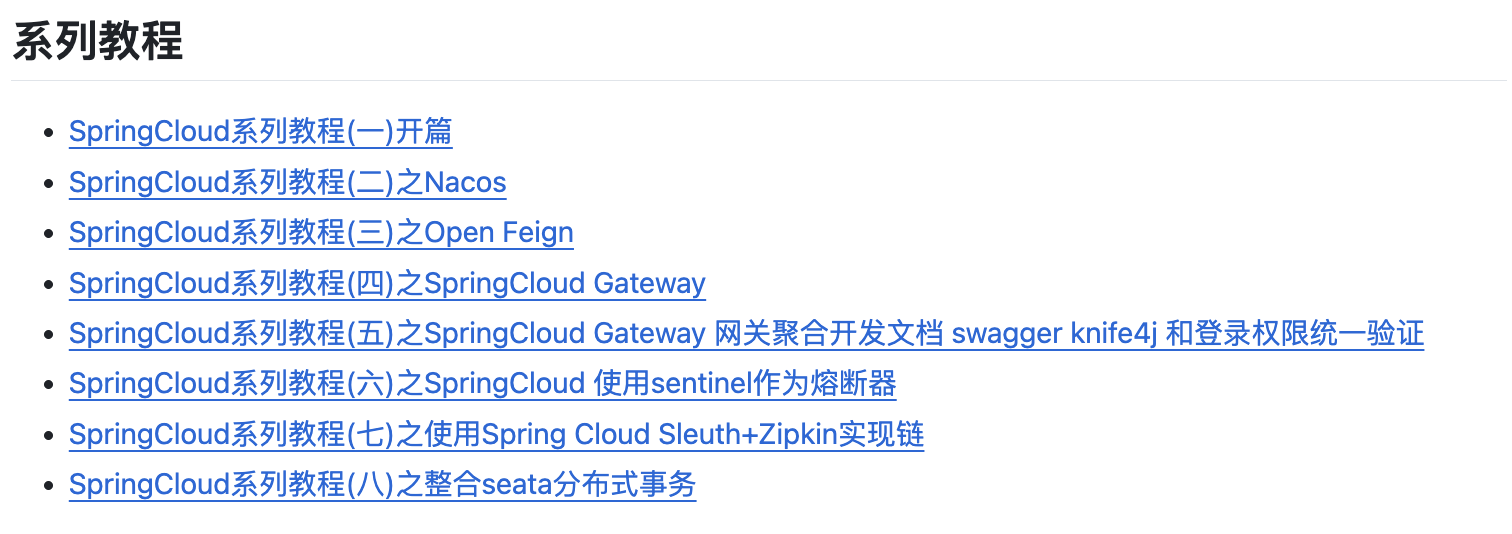
Task: Open SpringCloud系列教程(一)开篇 link
Action: (x=260, y=132)
